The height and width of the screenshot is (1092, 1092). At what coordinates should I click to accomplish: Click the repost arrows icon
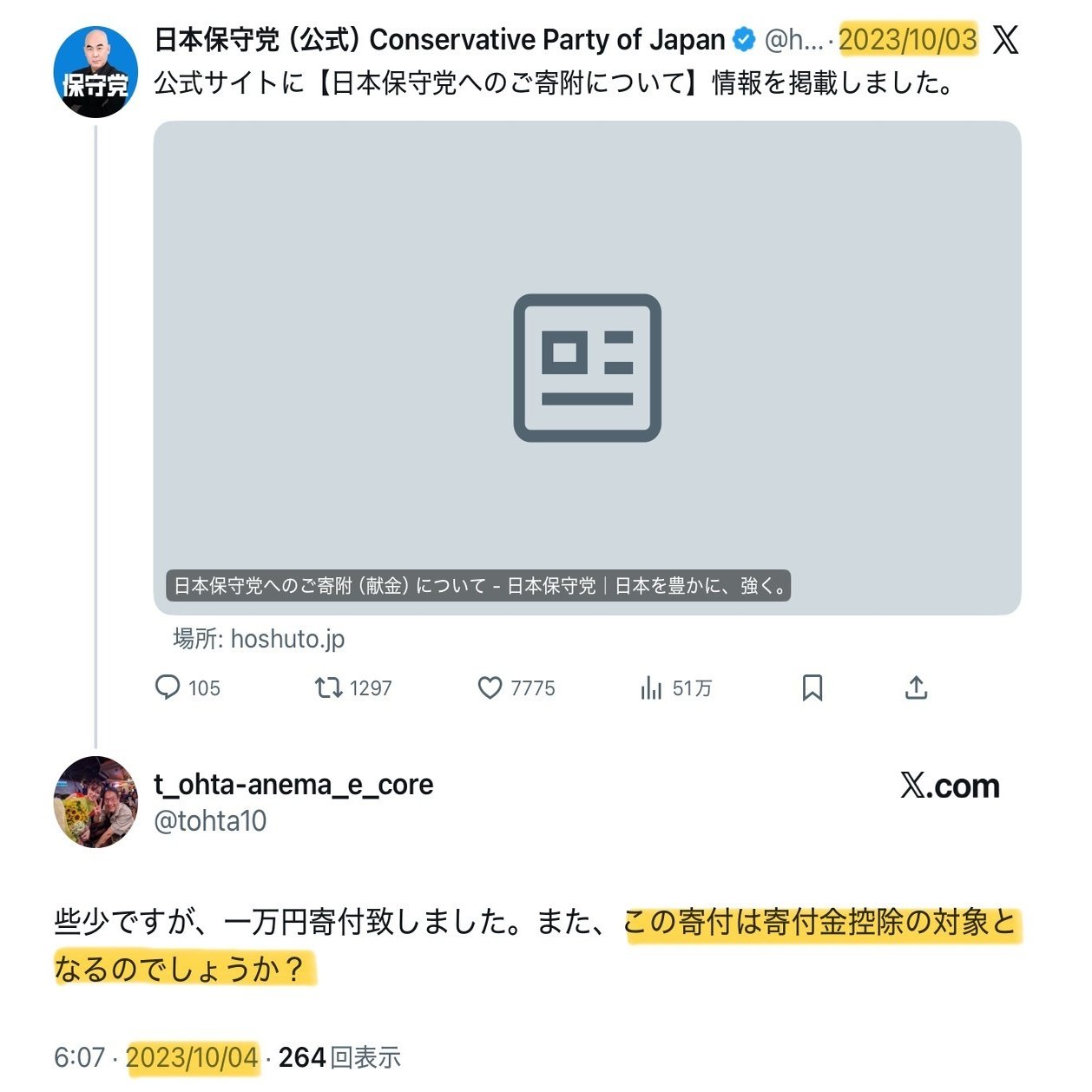pos(327,687)
